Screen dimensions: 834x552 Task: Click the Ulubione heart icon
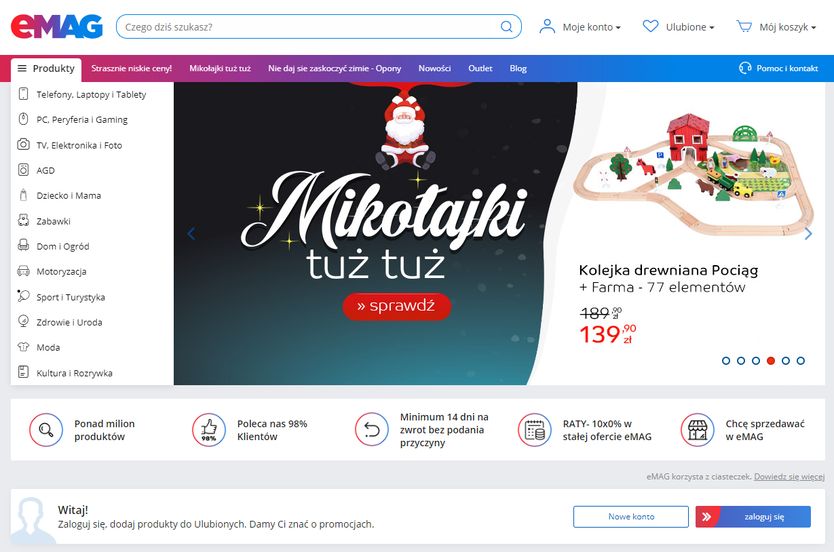pyautogui.click(x=650, y=26)
